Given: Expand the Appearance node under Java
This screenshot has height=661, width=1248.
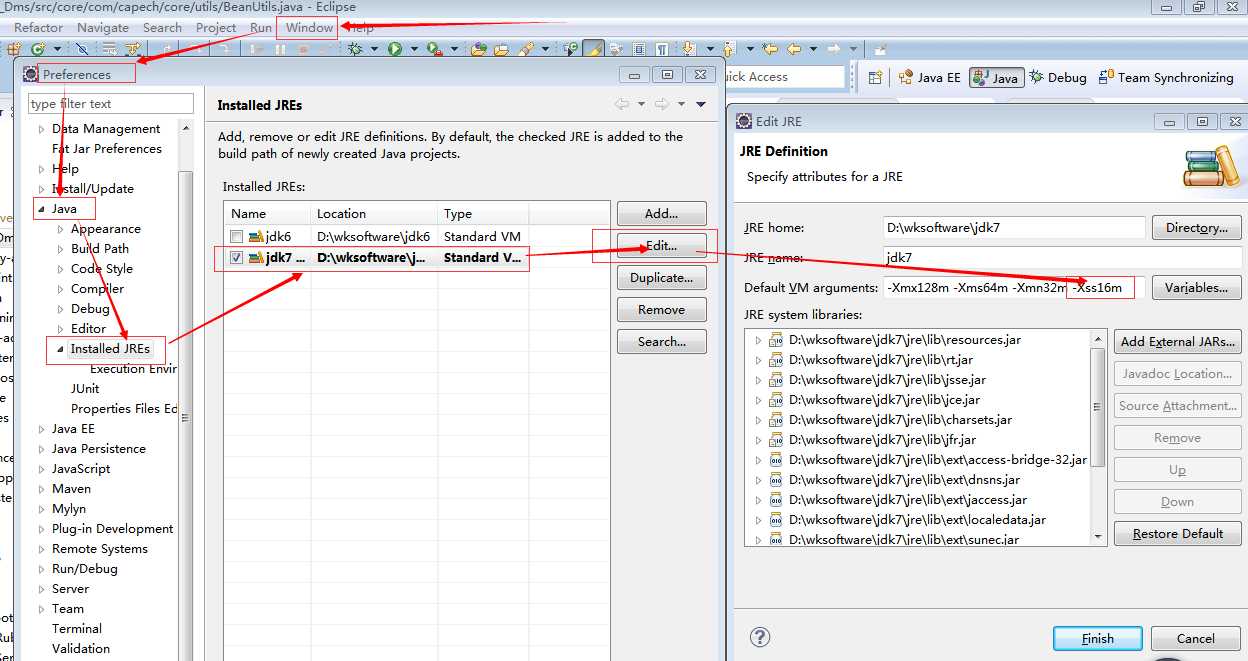Looking at the screenshot, I should 60,229.
